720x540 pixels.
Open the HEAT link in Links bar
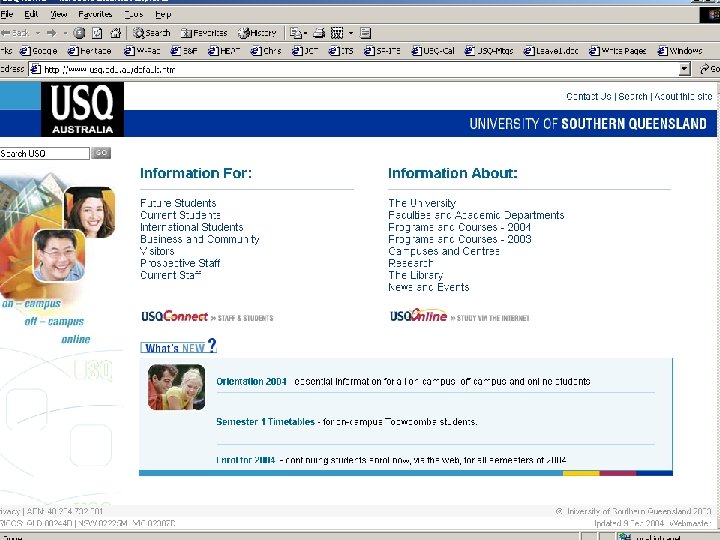(x=224, y=51)
